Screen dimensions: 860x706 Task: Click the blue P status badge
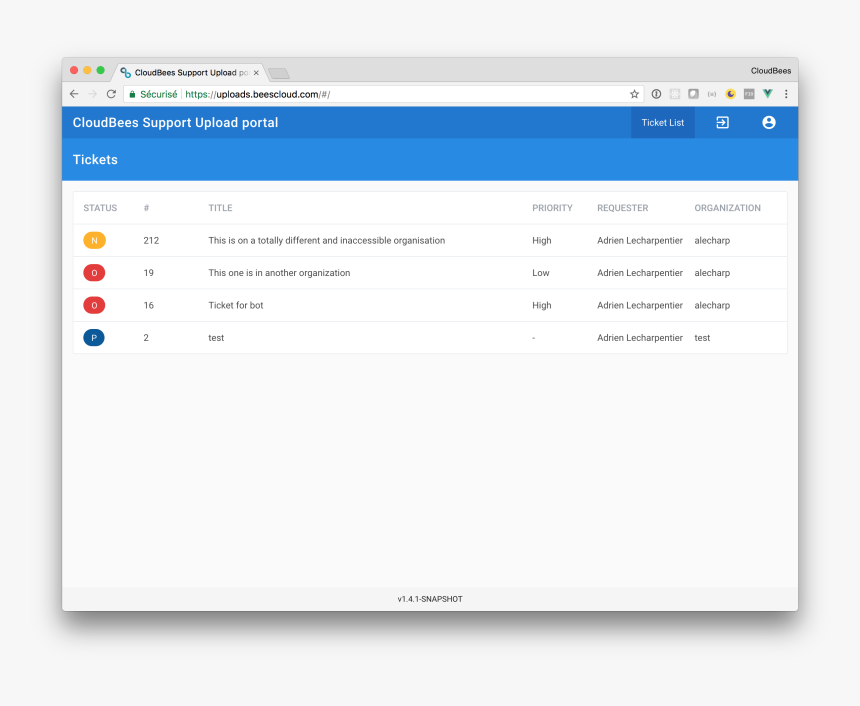[x=94, y=337]
